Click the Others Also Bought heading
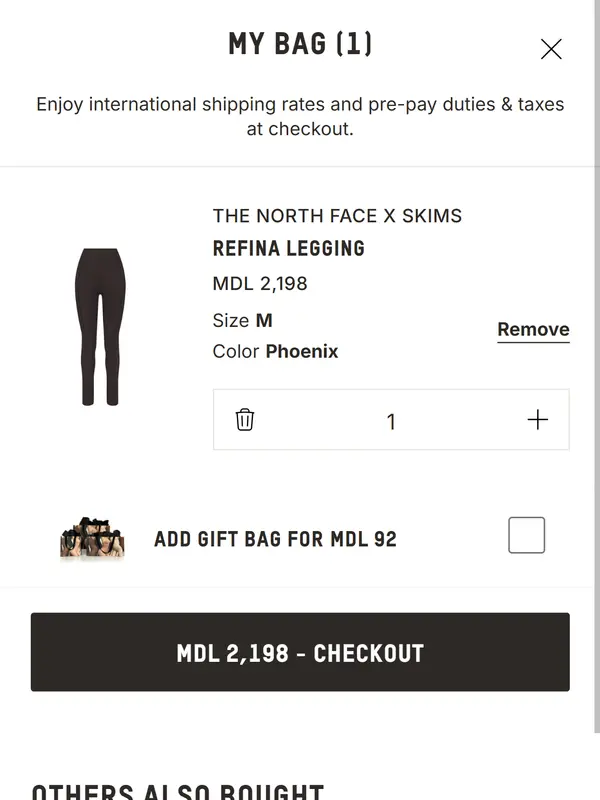Image resolution: width=600 pixels, height=800 pixels. [178, 790]
